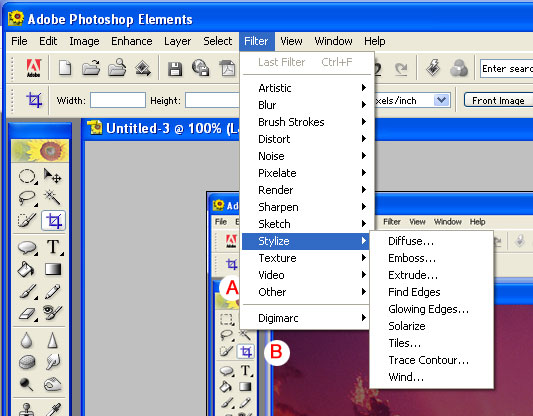Open the Image menu
This screenshot has width=533, height=416.
(x=84, y=41)
